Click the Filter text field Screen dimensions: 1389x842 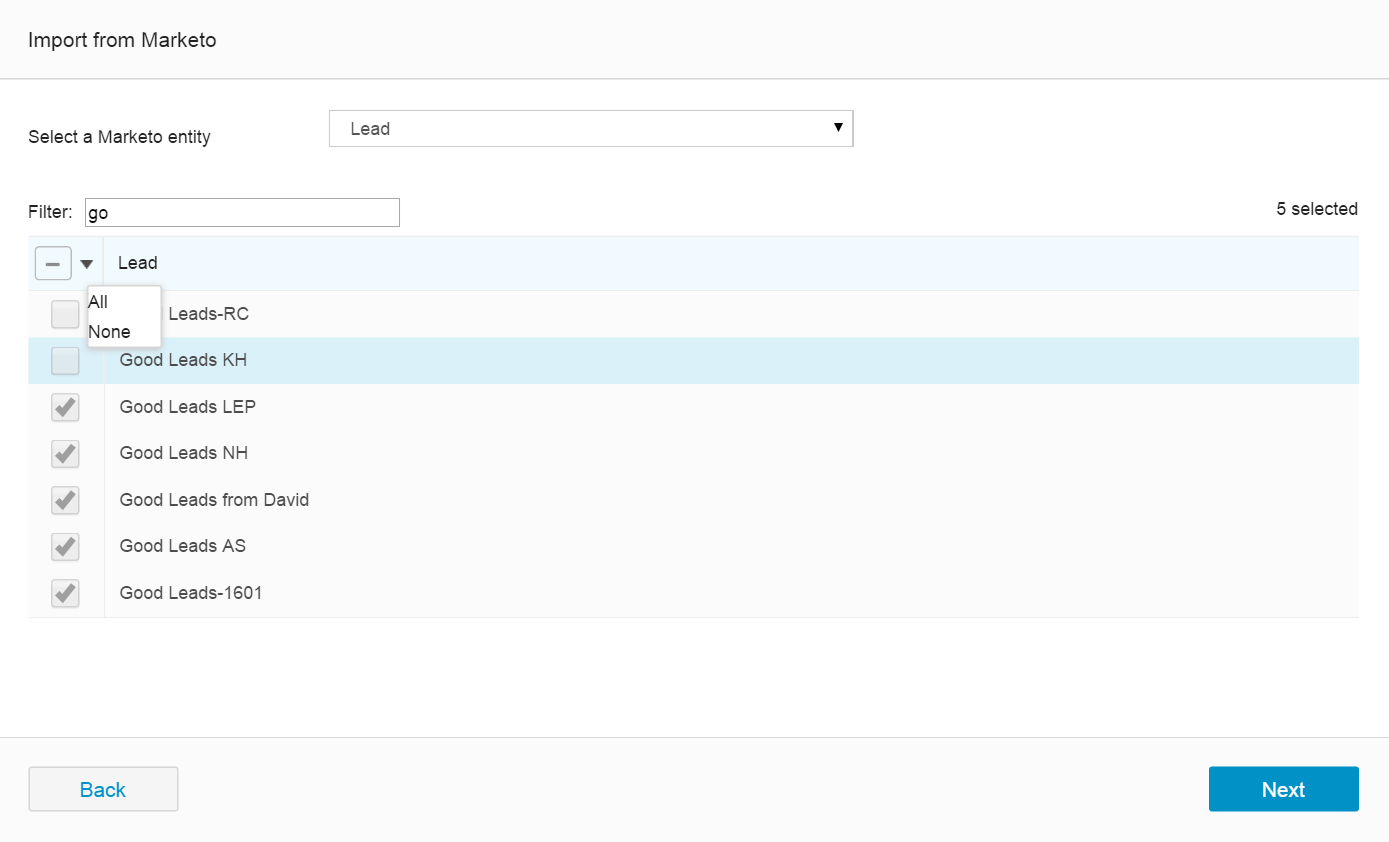[x=242, y=212]
